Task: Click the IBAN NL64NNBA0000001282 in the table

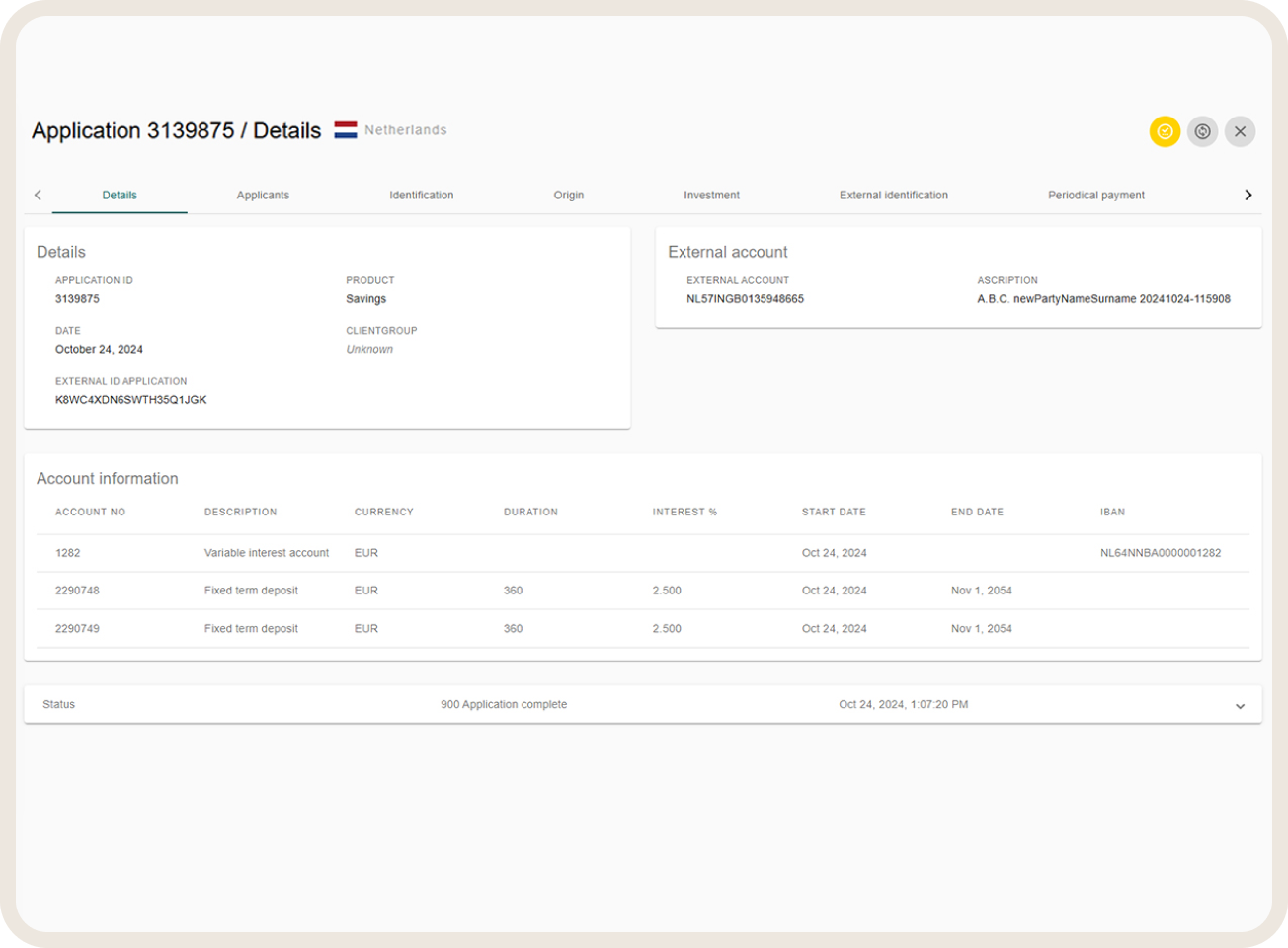Action: tap(1162, 553)
